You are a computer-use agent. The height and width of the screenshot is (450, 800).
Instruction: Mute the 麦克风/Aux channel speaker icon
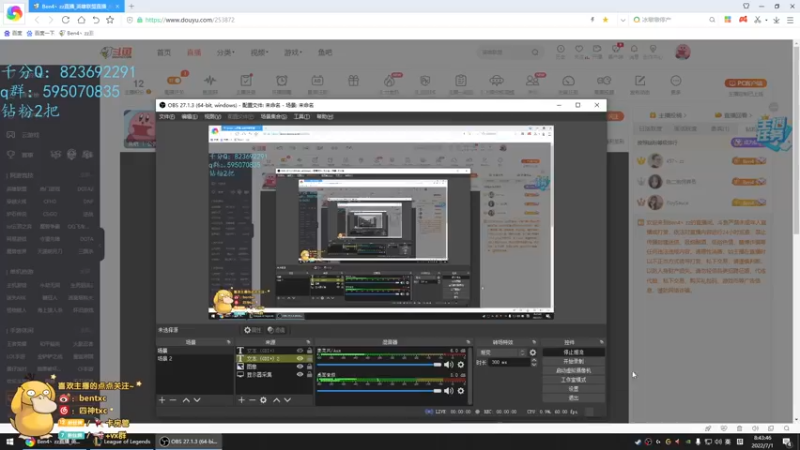pyautogui.click(x=448, y=364)
